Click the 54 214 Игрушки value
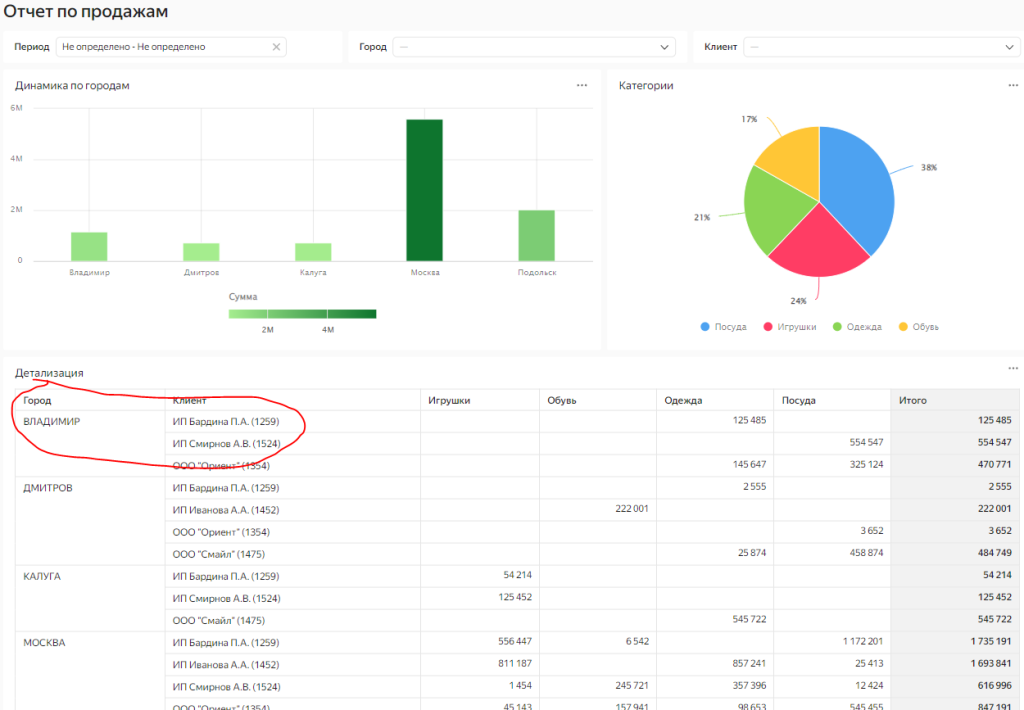The image size is (1024, 710). pyautogui.click(x=517, y=575)
